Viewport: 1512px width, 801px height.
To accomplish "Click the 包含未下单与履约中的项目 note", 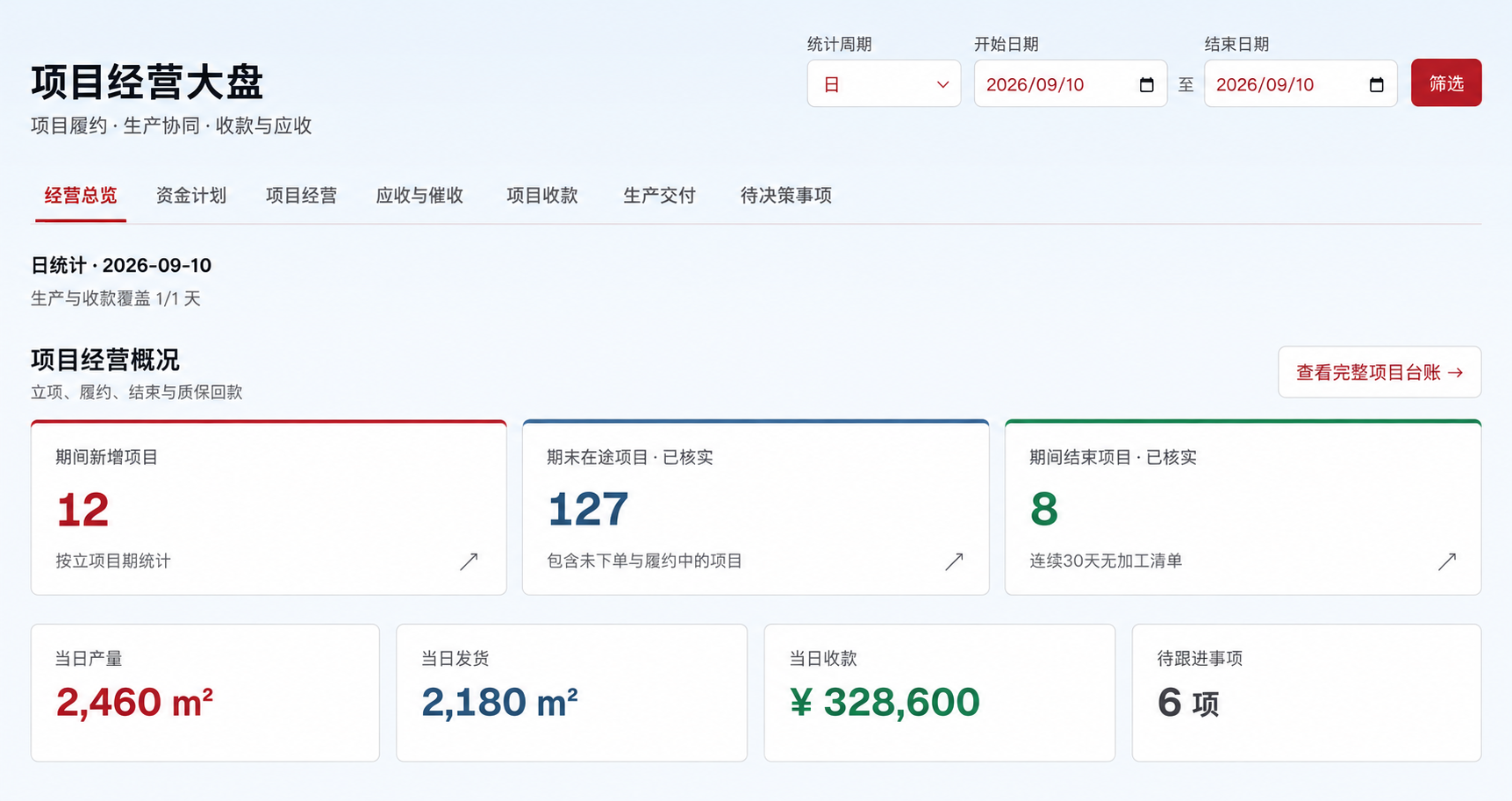I will (x=645, y=561).
